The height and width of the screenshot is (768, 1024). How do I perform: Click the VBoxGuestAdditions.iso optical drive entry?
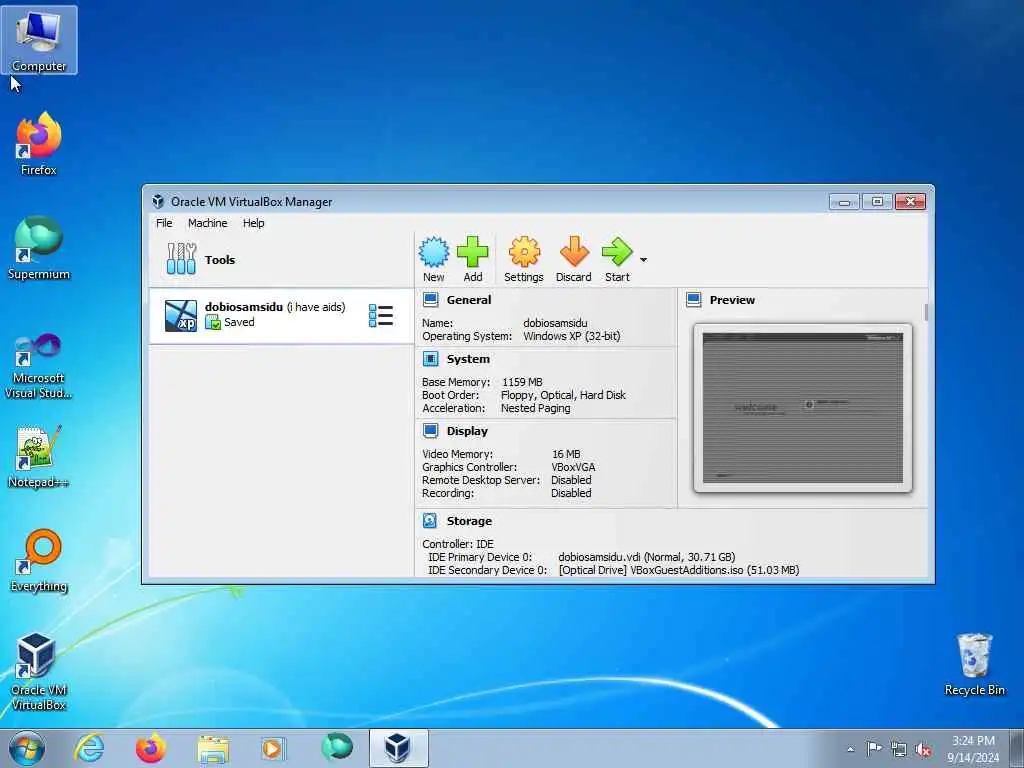point(679,570)
